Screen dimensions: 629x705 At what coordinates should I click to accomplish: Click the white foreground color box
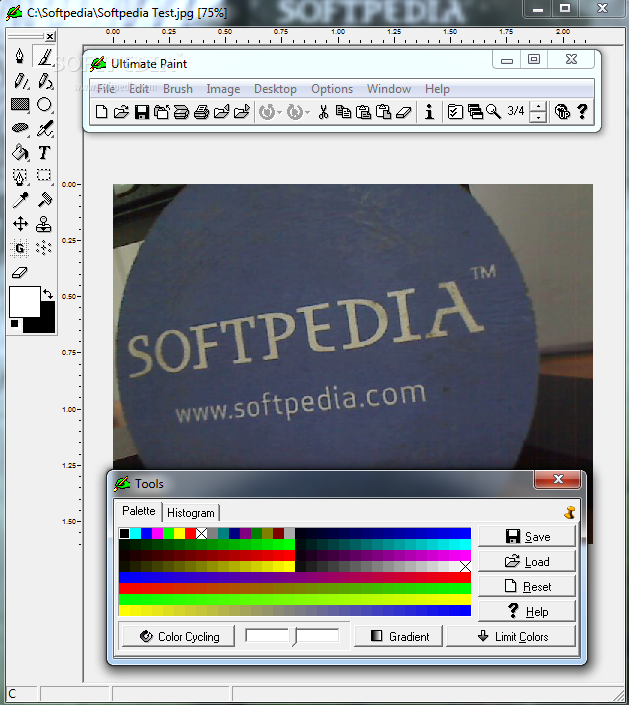pyautogui.click(x=24, y=302)
